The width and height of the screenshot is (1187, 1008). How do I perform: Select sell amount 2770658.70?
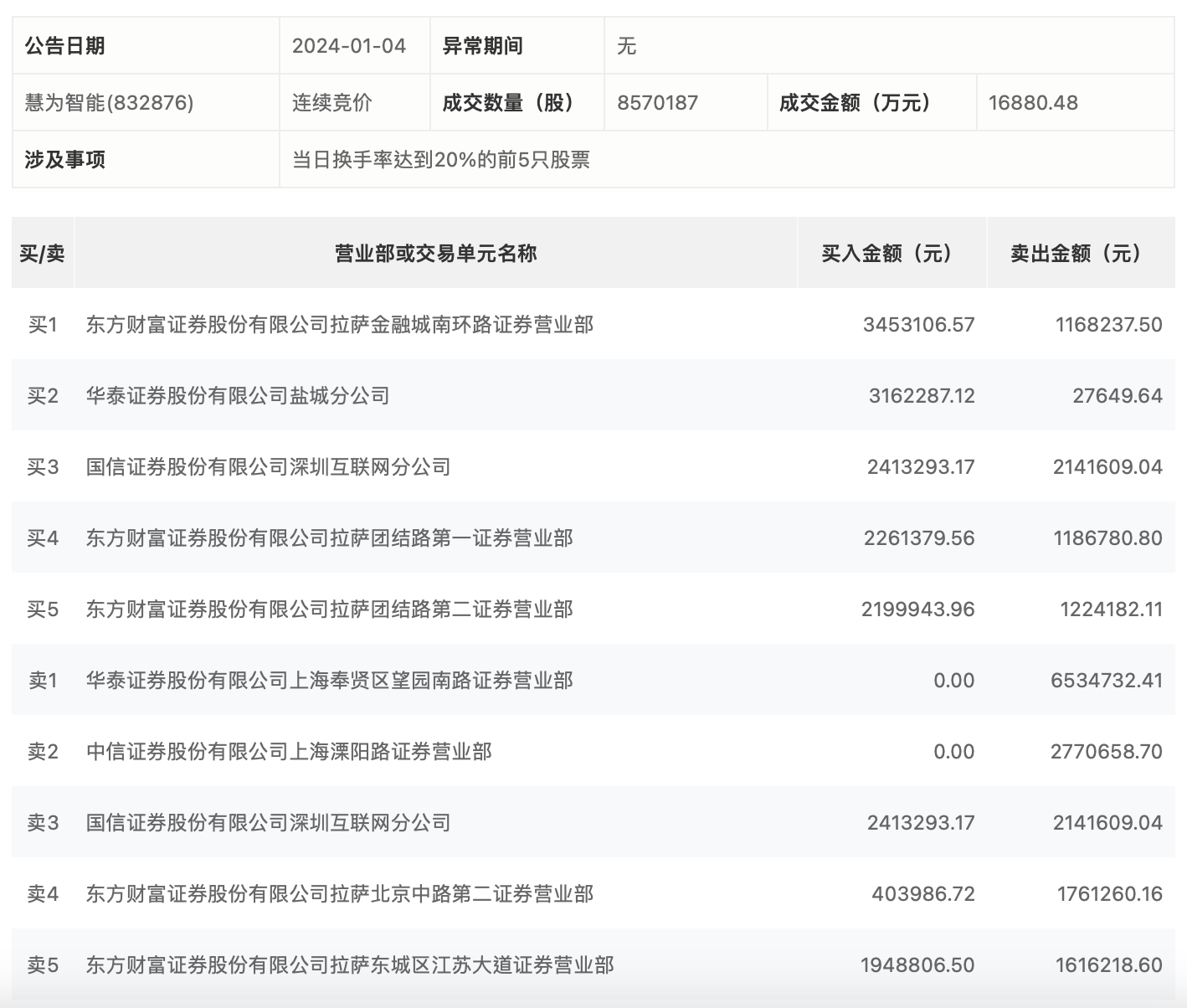point(1107,751)
